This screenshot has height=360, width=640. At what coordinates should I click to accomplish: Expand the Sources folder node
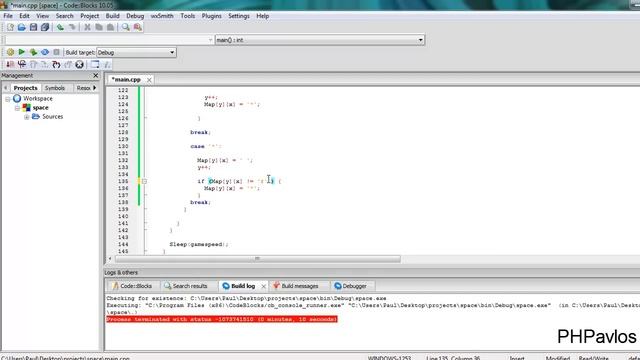pos(27,117)
